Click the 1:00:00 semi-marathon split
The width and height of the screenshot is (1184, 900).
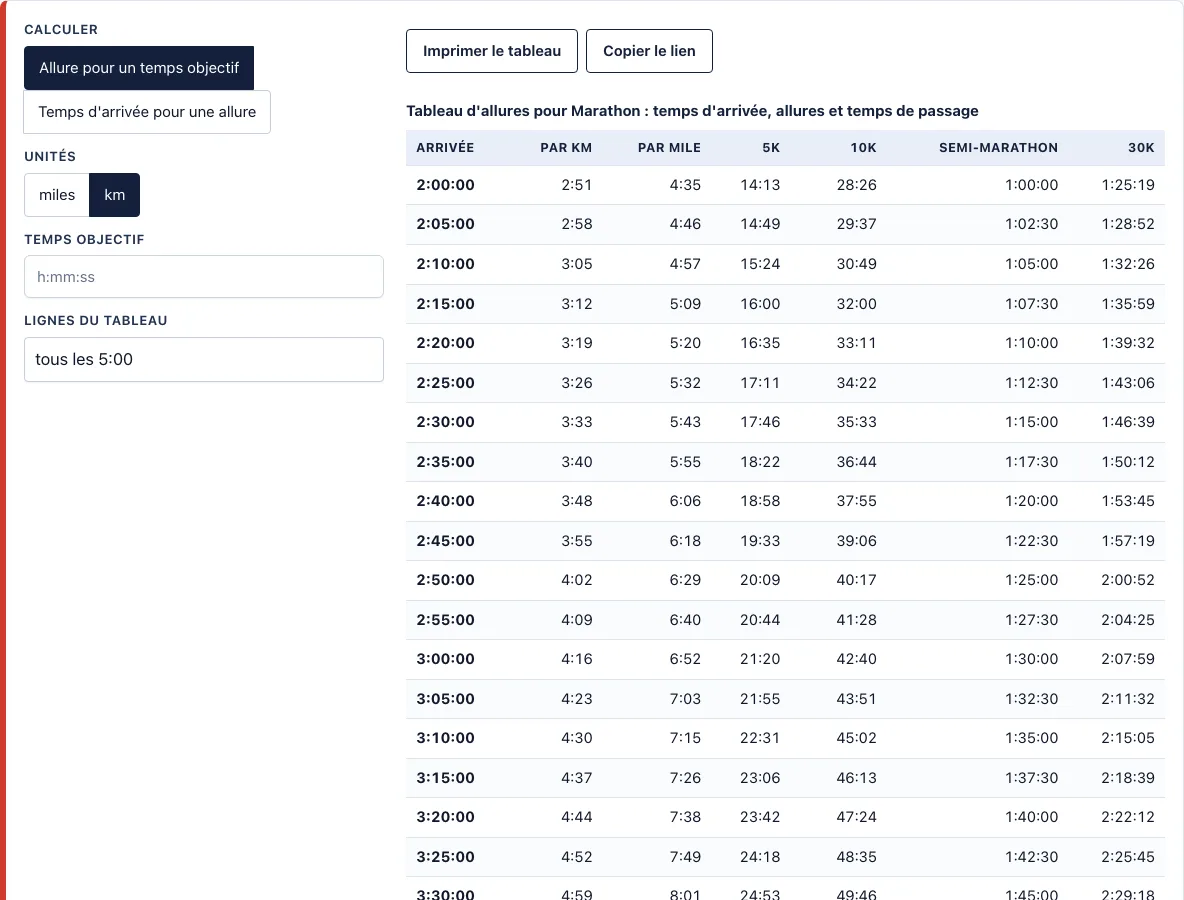pyautogui.click(x=1031, y=185)
